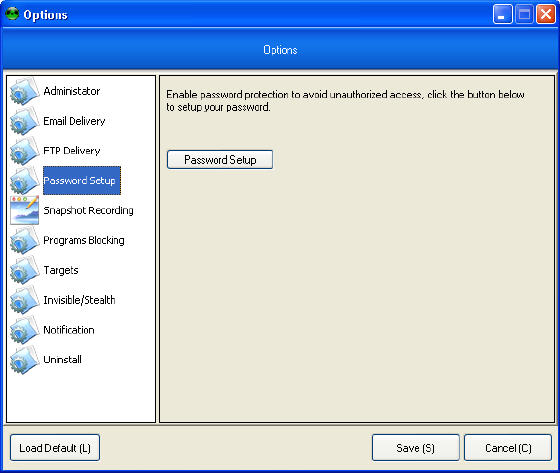Click the Email Delivery gear folder icon

coord(24,121)
